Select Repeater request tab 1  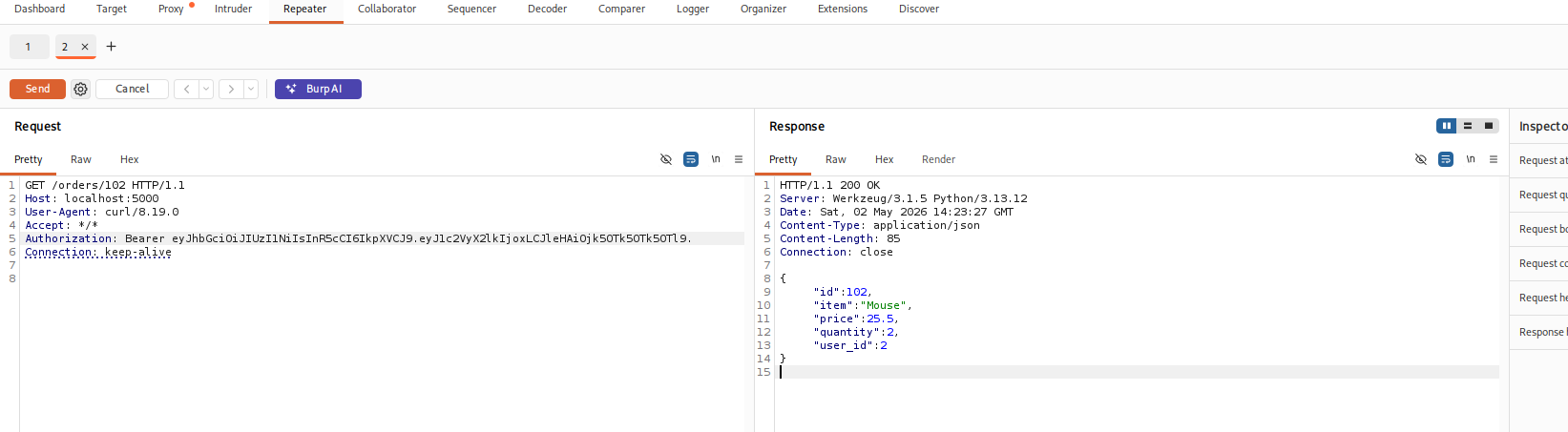29,47
